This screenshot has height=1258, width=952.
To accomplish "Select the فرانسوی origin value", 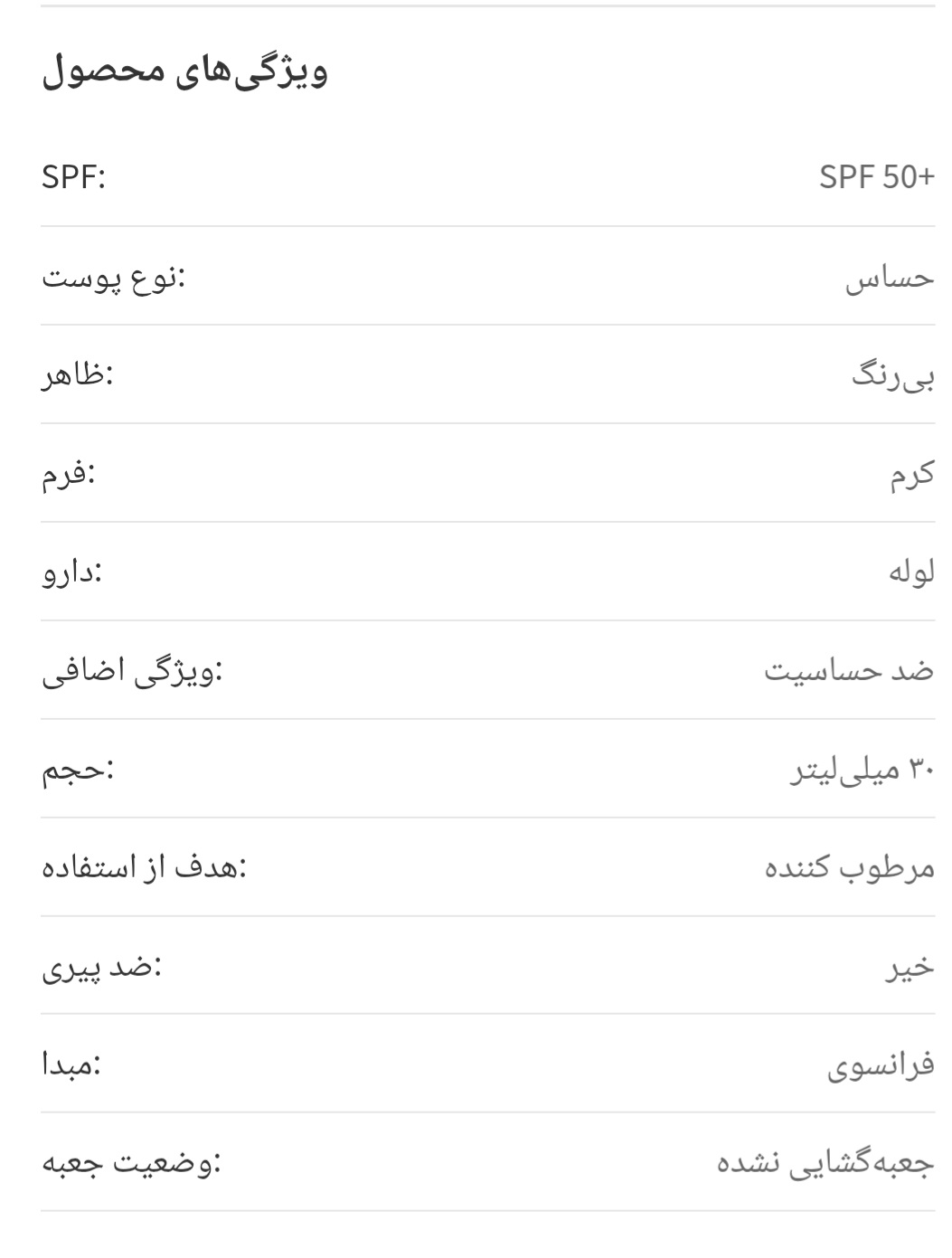I will (x=881, y=1066).
